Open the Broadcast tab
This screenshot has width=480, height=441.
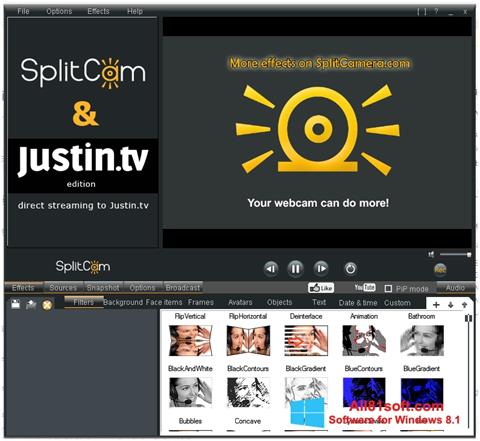[183, 288]
